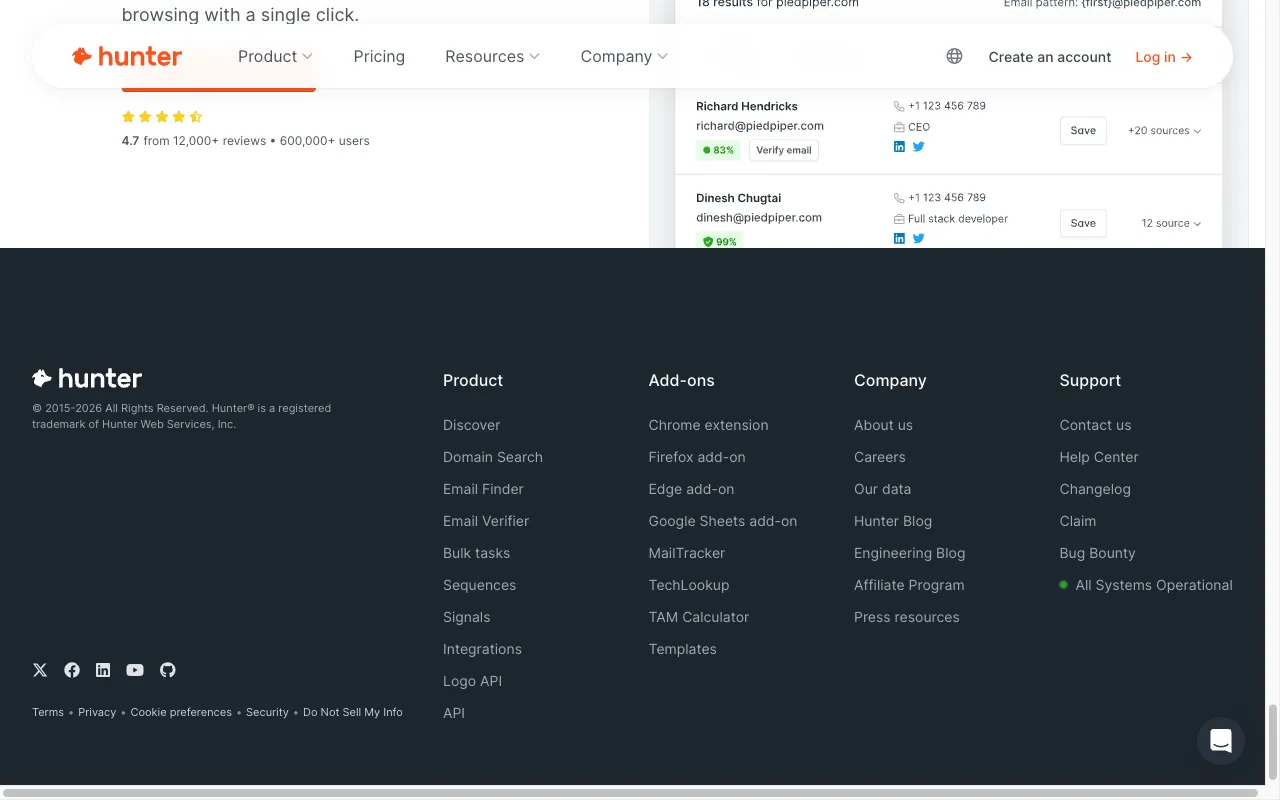Click the vertical page scrollbar
Screen dimensions: 1280x800
pos(1272,740)
